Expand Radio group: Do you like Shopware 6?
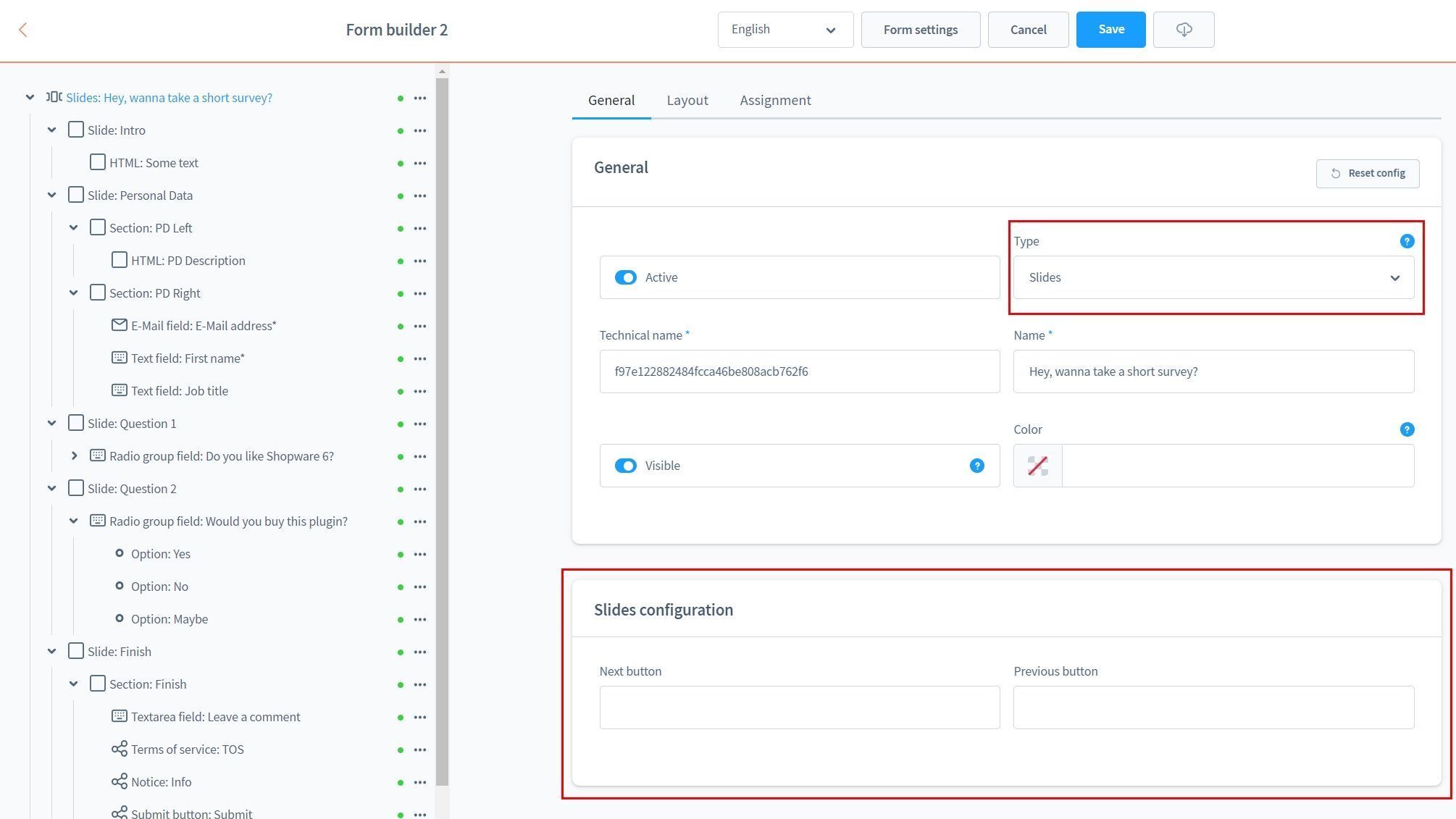This screenshot has width=1456, height=819. [74, 455]
